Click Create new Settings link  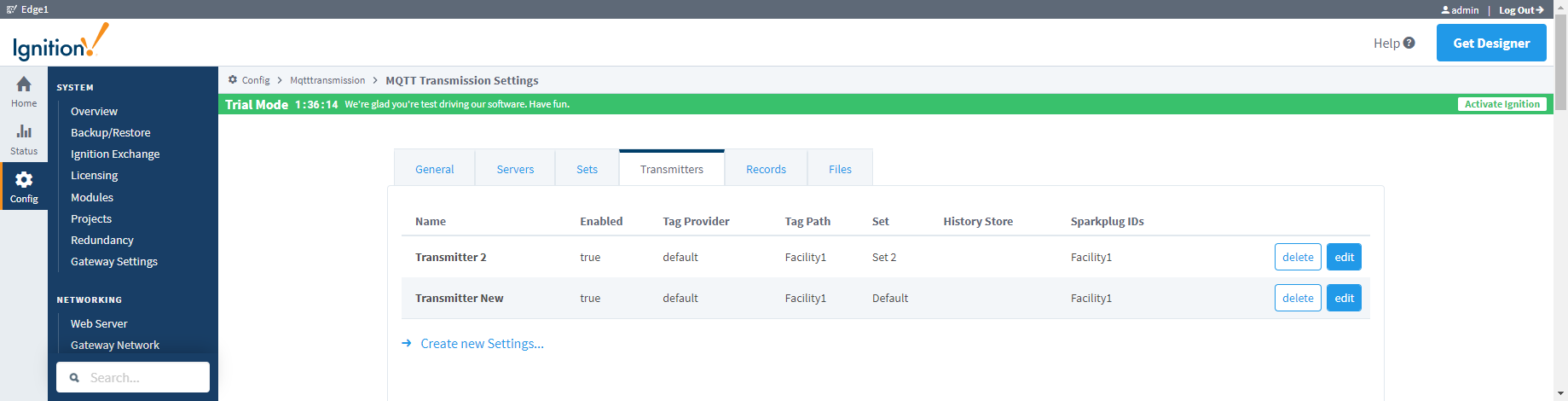(482, 343)
